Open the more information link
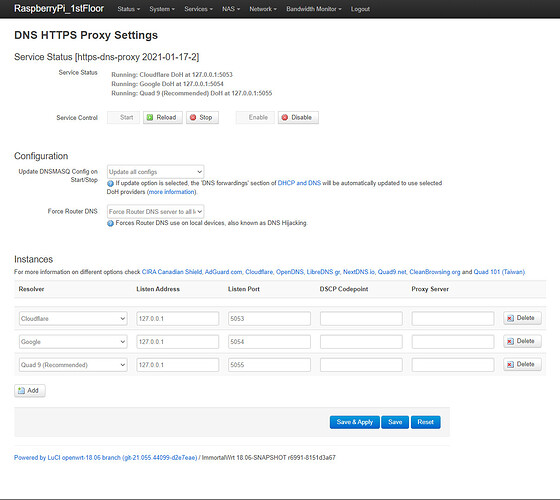560x500 pixels. pos(172,192)
